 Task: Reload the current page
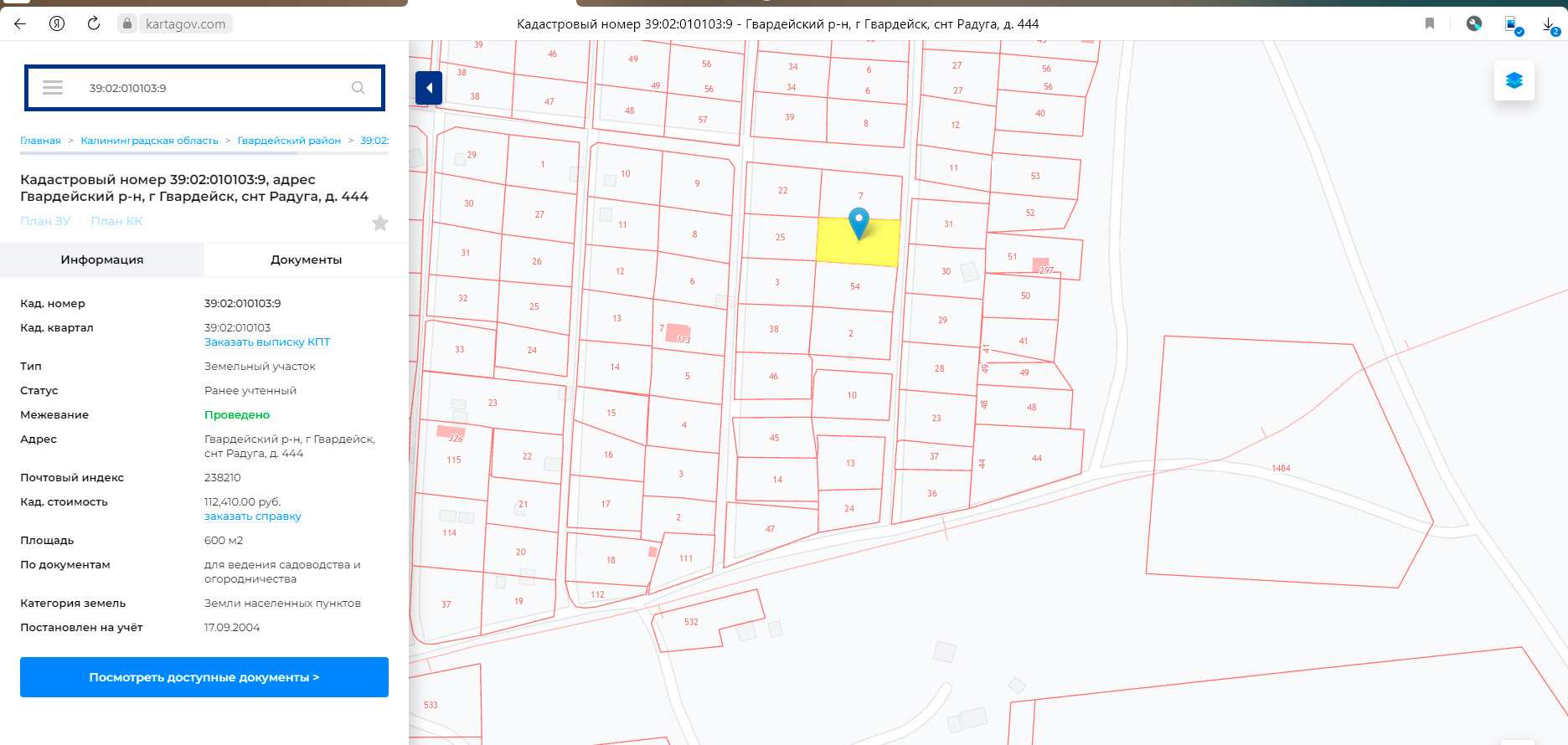tap(94, 23)
